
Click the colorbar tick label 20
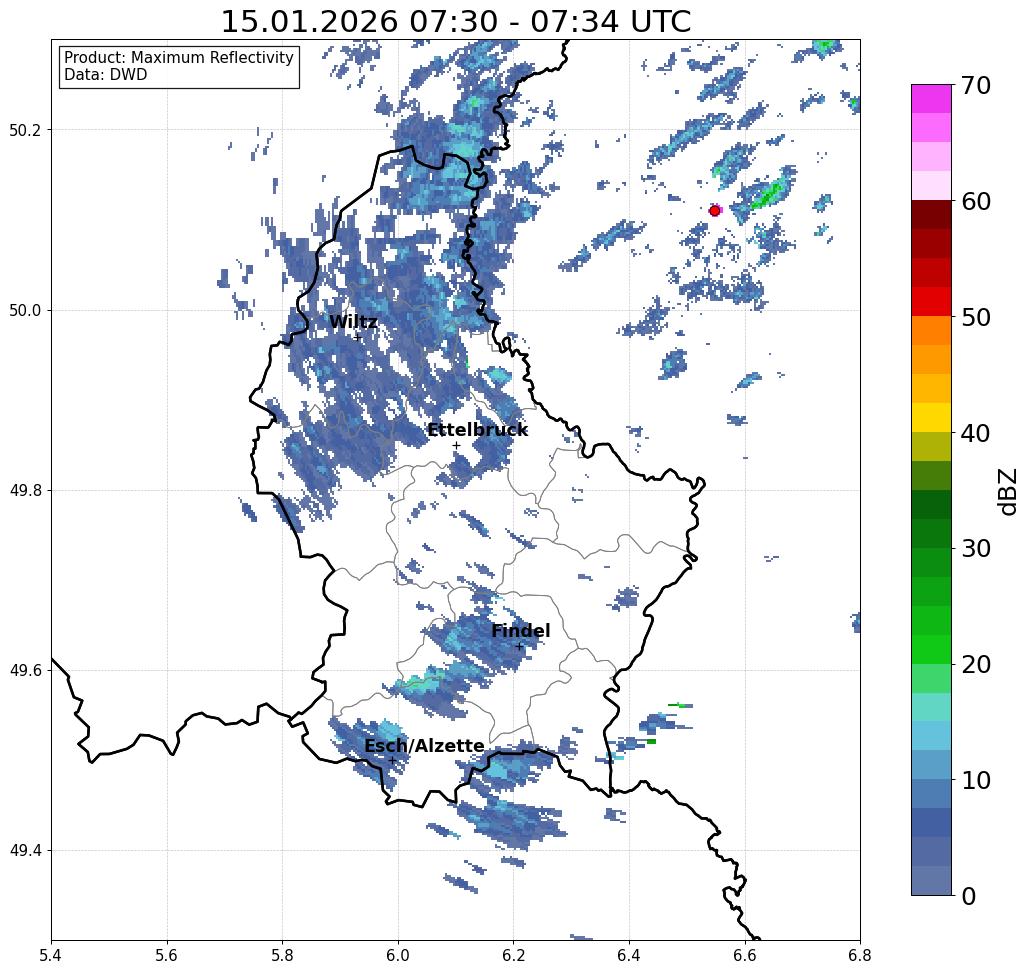click(x=976, y=665)
